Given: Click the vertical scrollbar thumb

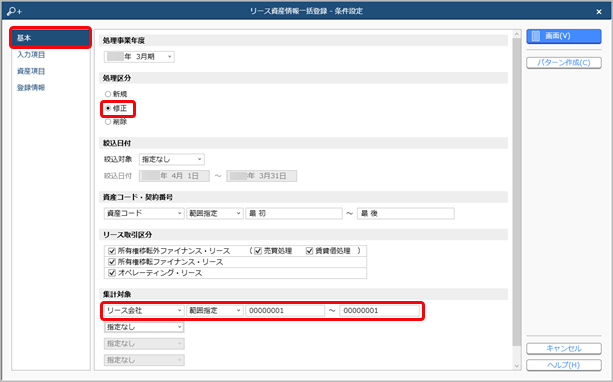Looking at the screenshot, I should 517,192.
